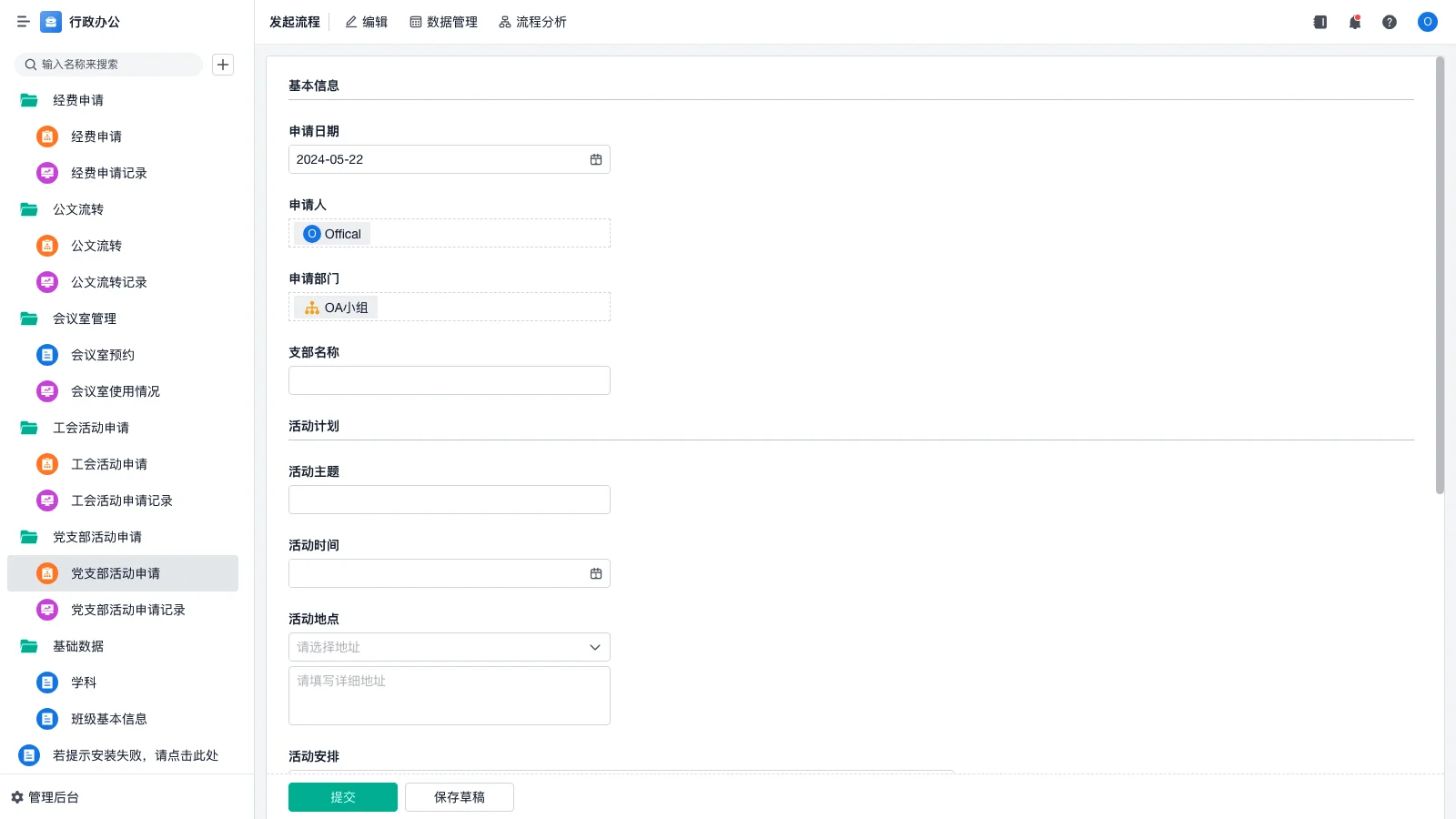The image size is (1456, 819).
Task: Select 党支部活动申请 form in sidebar
Action: pos(123,573)
